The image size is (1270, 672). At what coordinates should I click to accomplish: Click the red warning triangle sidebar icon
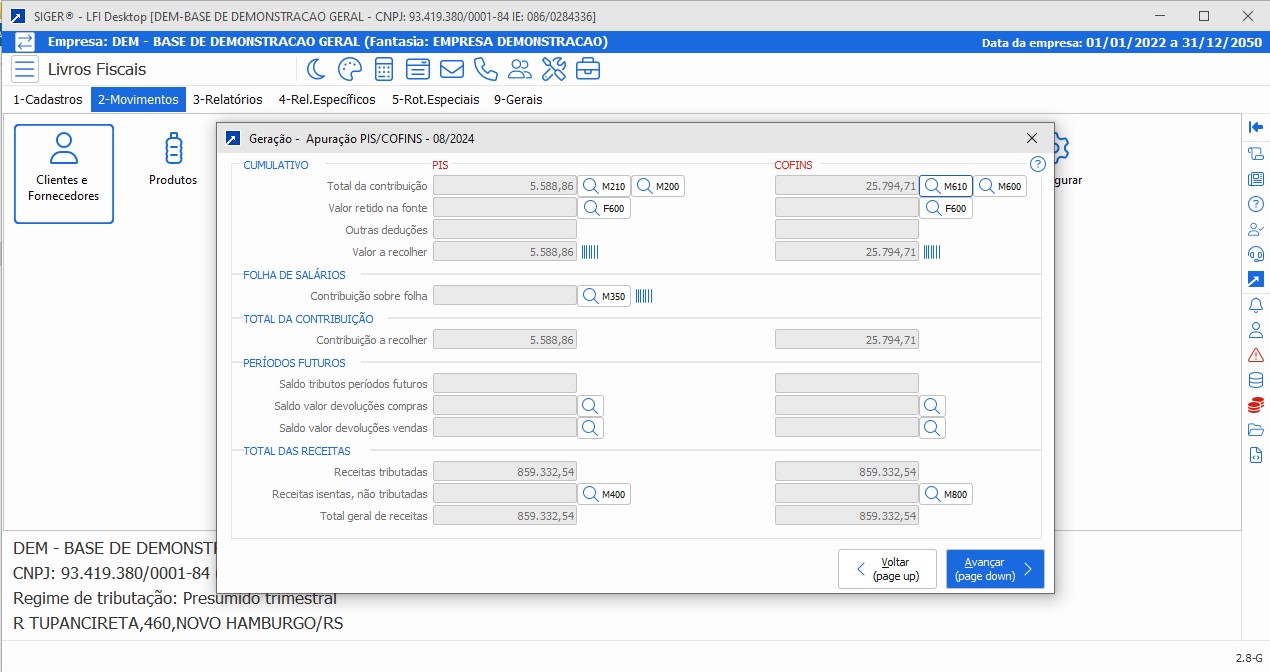tap(1256, 355)
